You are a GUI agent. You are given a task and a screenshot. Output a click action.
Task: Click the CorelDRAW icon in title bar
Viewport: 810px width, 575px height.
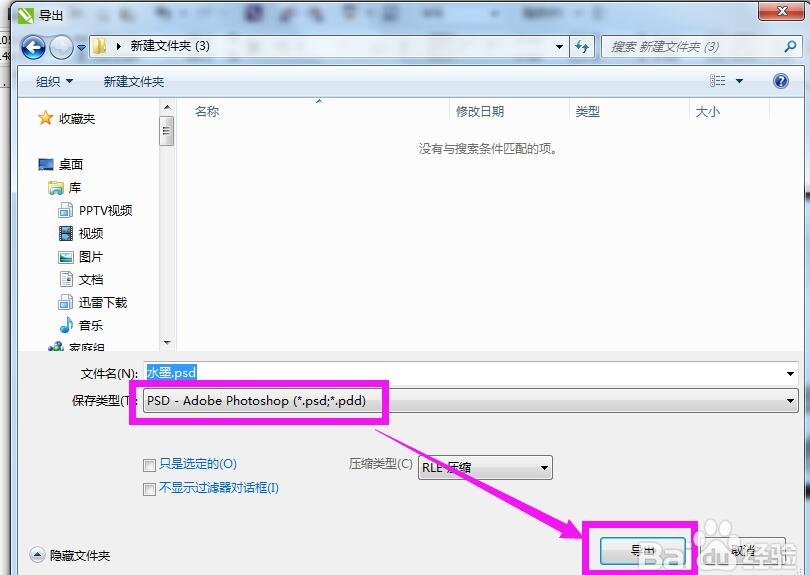tap(26, 15)
